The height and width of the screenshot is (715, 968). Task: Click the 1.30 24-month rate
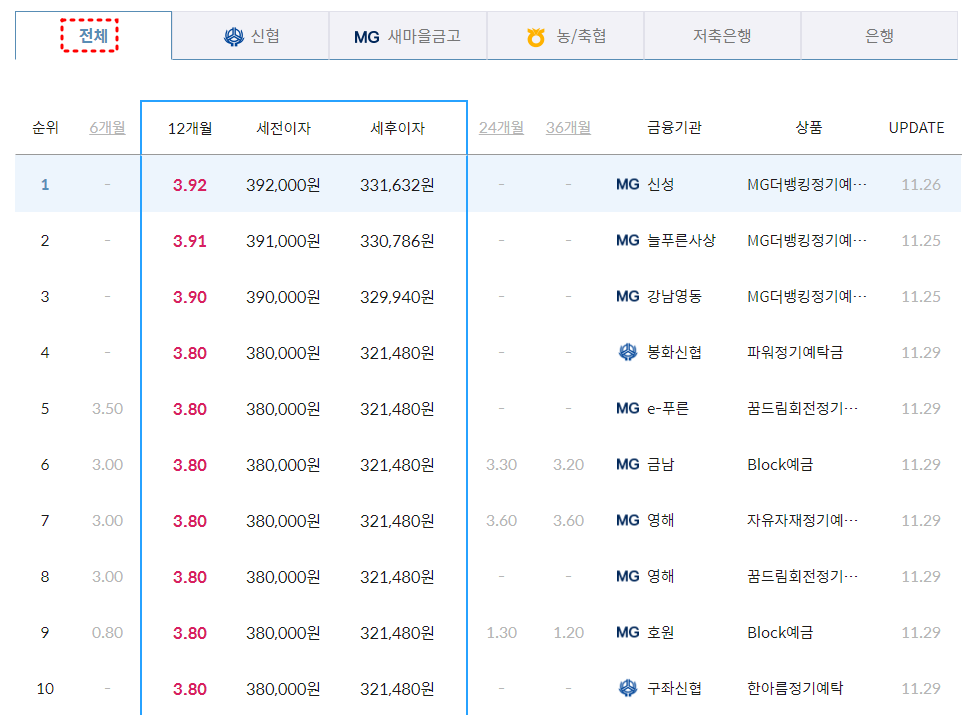tap(501, 633)
